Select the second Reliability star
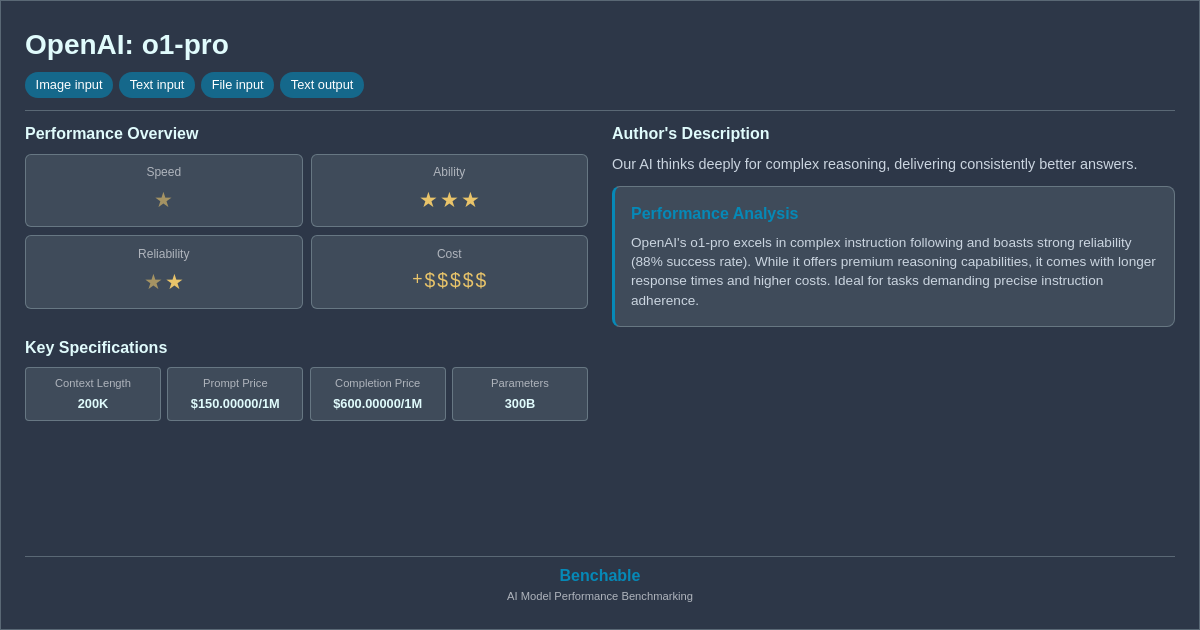1200x630 pixels. click(174, 281)
